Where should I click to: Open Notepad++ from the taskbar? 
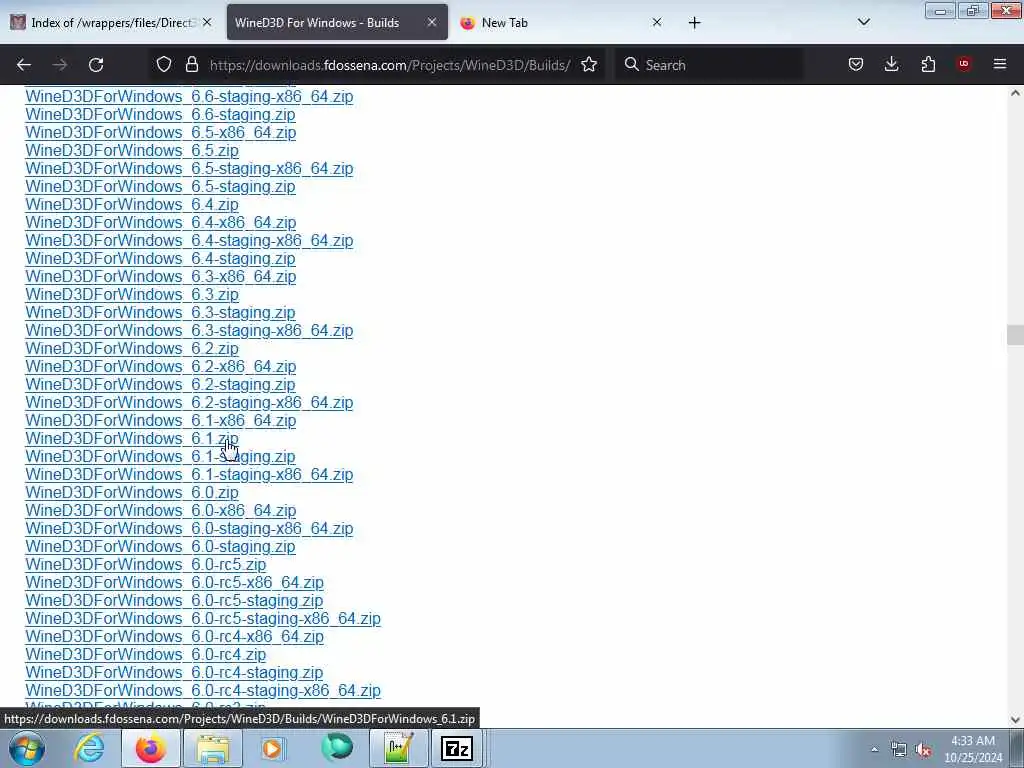tap(398, 748)
